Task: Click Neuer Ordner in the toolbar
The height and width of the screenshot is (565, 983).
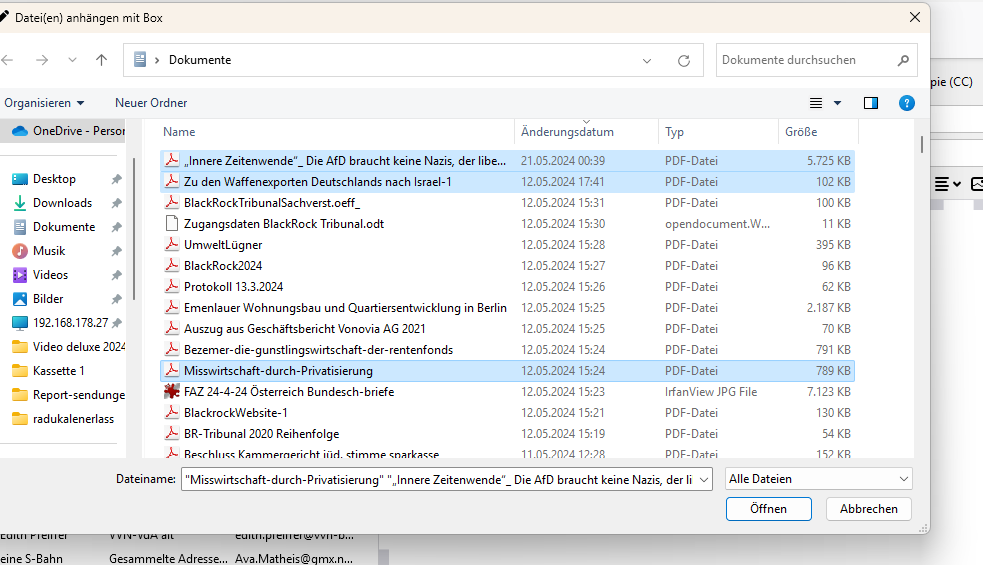Action: click(x=151, y=103)
